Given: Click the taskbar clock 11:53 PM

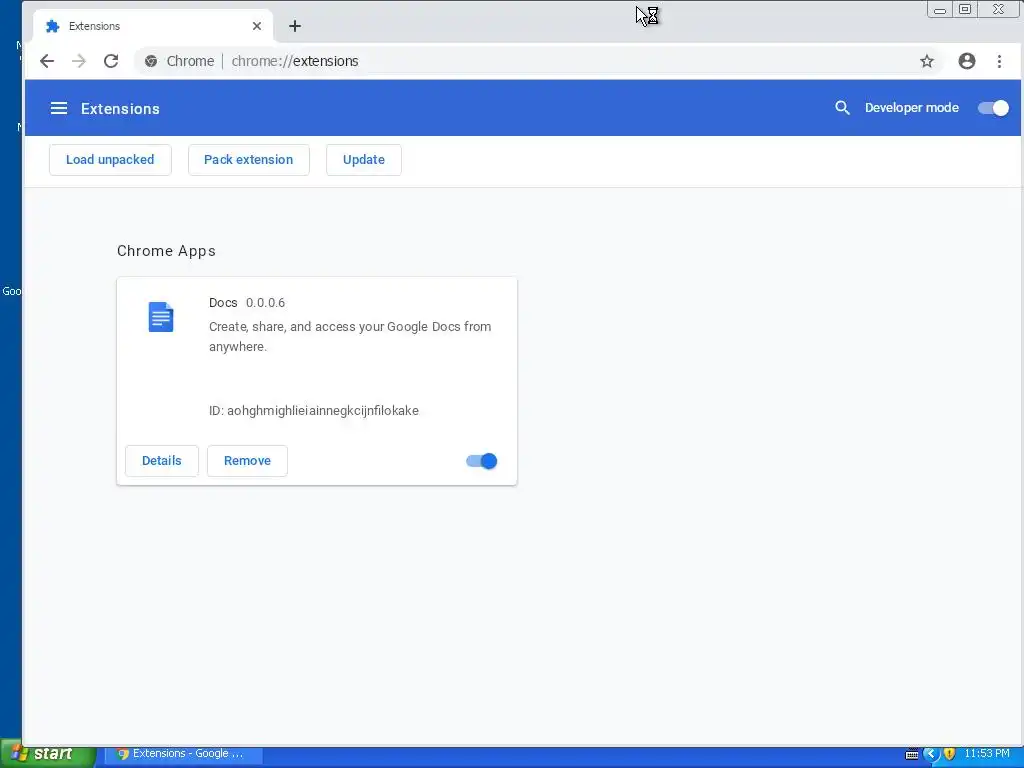Looking at the screenshot, I should (x=987, y=754).
